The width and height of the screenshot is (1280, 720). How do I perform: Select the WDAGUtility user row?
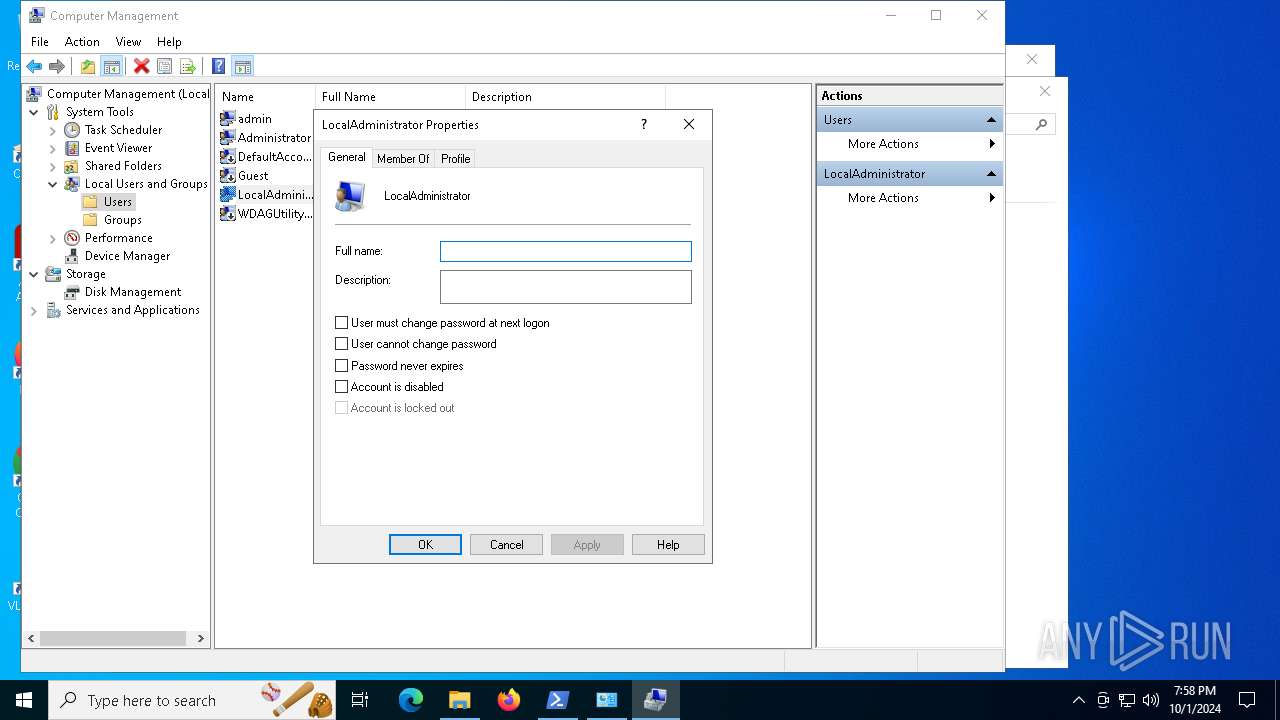pos(265,214)
